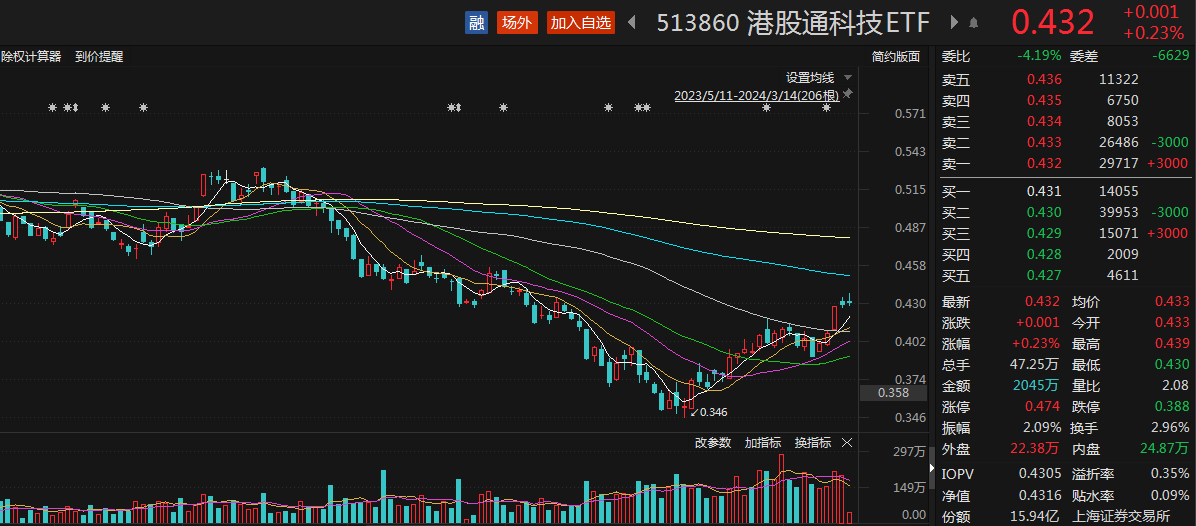Close the volume indicator panel
This screenshot has height=526, width=1196.
pyautogui.click(x=847, y=443)
